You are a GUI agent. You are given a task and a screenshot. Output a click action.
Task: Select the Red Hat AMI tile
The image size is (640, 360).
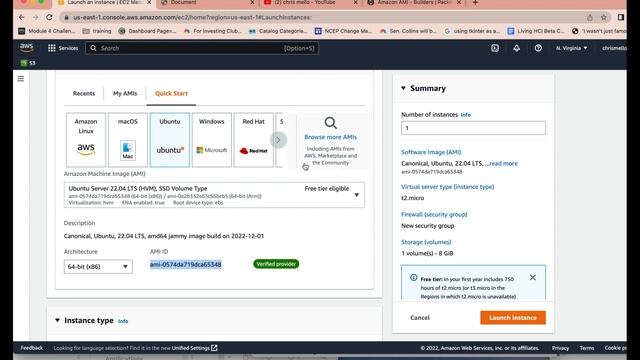[x=253, y=140]
